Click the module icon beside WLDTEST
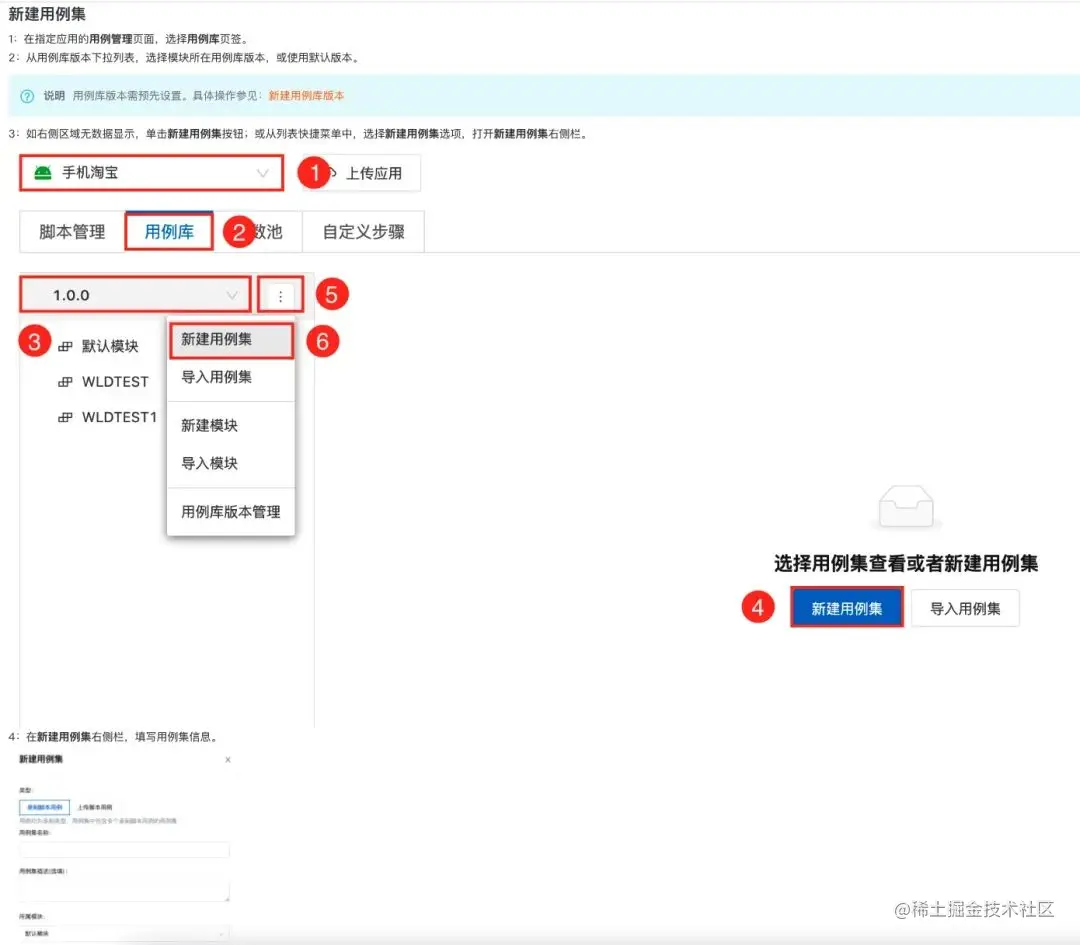This screenshot has width=1080, height=945. click(65, 382)
